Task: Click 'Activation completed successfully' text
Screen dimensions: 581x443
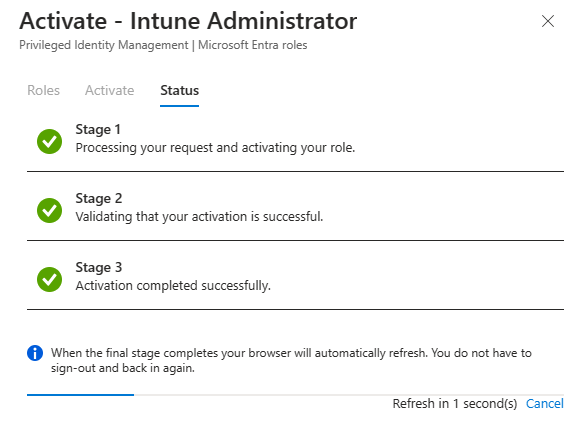Action: point(173,286)
